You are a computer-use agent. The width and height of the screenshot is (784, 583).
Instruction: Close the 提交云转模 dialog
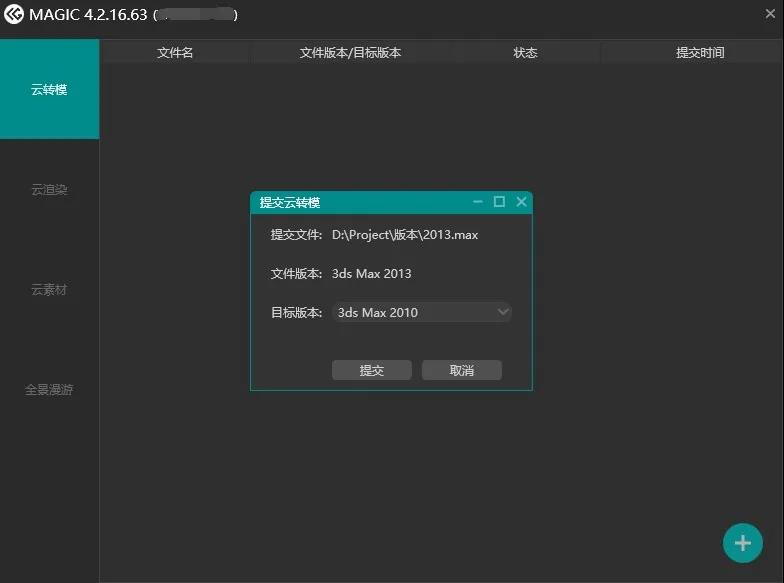[x=521, y=202]
